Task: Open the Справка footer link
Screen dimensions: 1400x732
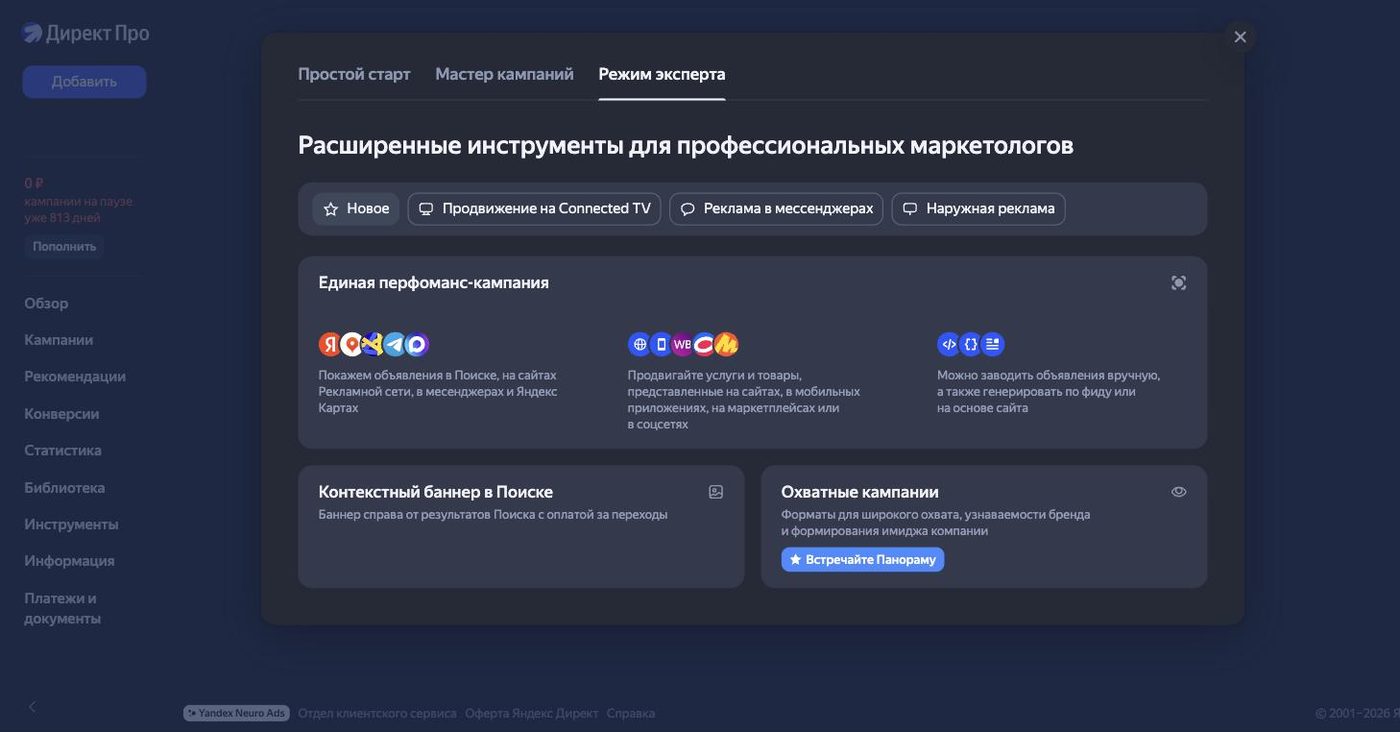Action: point(631,713)
